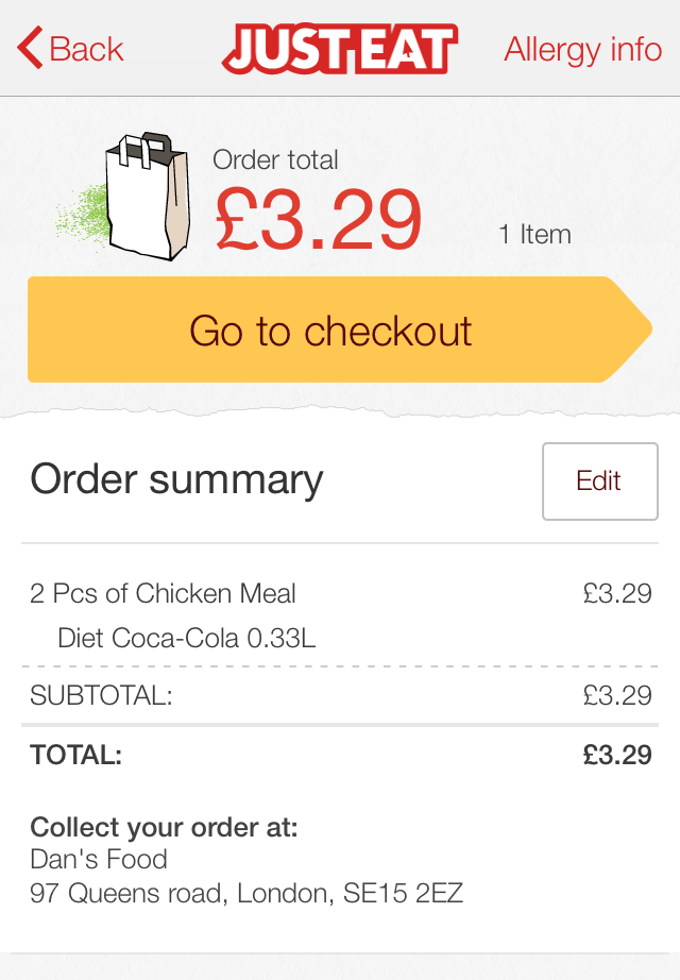Open Allergy info

coord(582,48)
